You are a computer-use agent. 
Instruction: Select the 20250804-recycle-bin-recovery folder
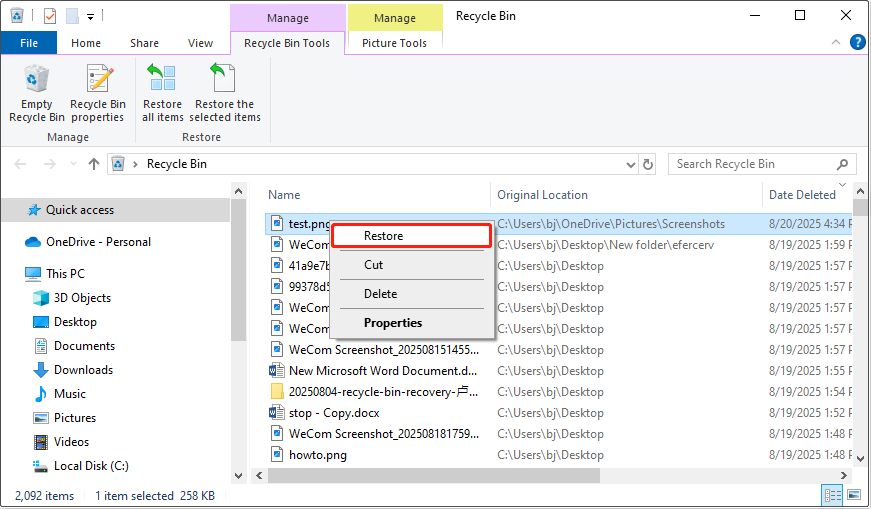coord(382,392)
